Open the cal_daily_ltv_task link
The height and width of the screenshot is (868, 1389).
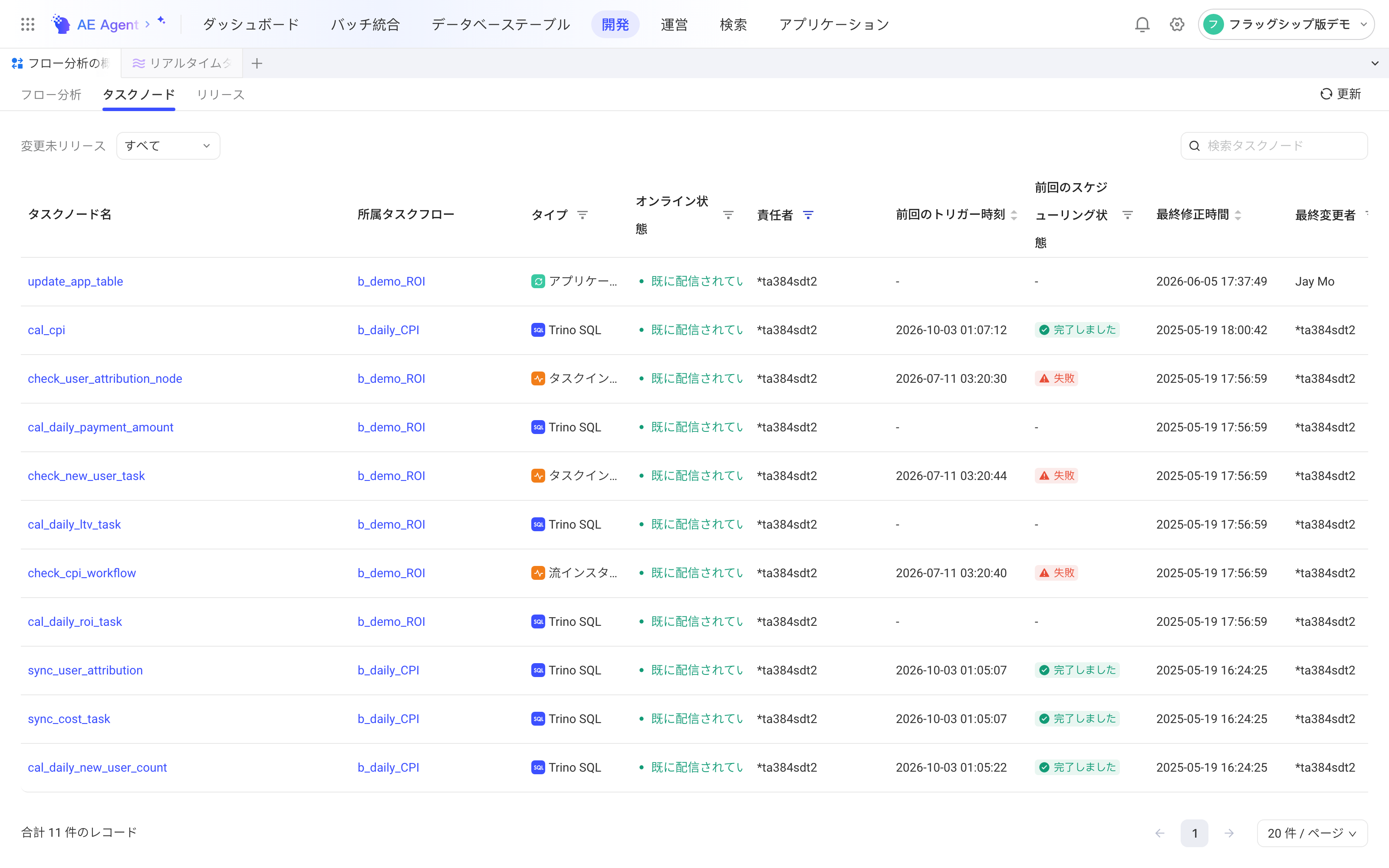(x=75, y=525)
